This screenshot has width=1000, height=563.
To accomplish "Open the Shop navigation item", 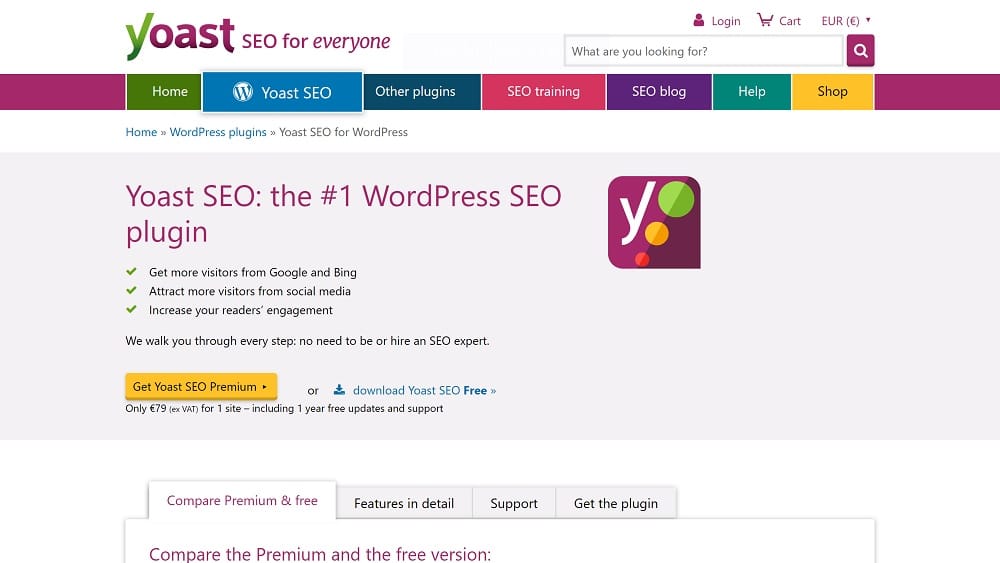I will [832, 92].
